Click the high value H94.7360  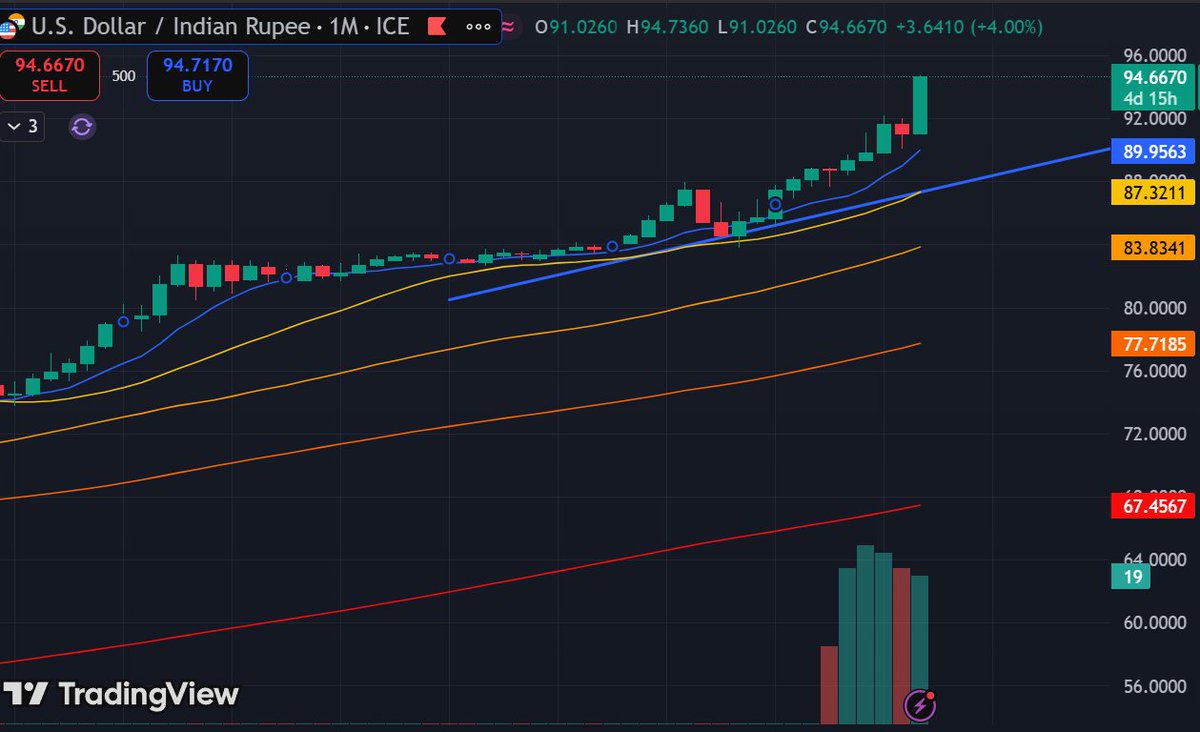point(667,26)
